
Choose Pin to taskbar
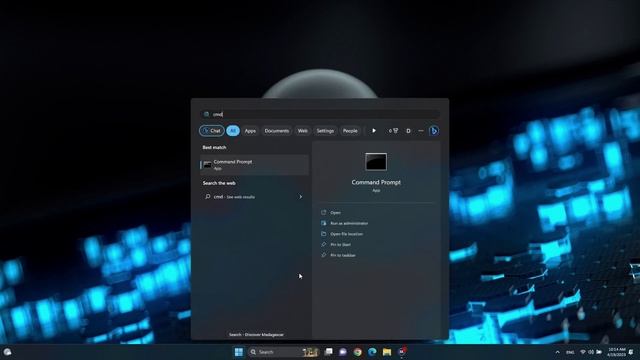[343, 255]
